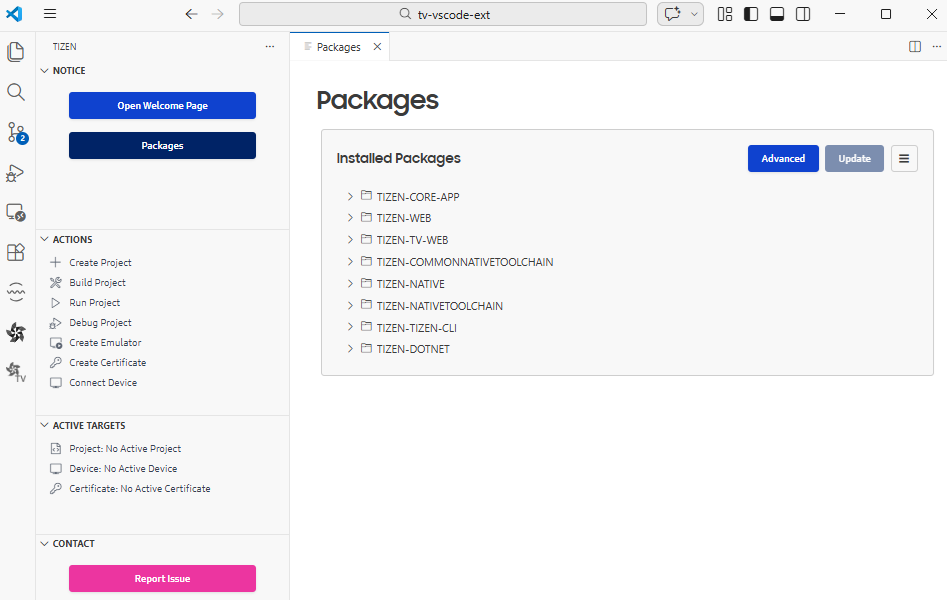
Task: Open Run and Debug view
Action: click(16, 172)
